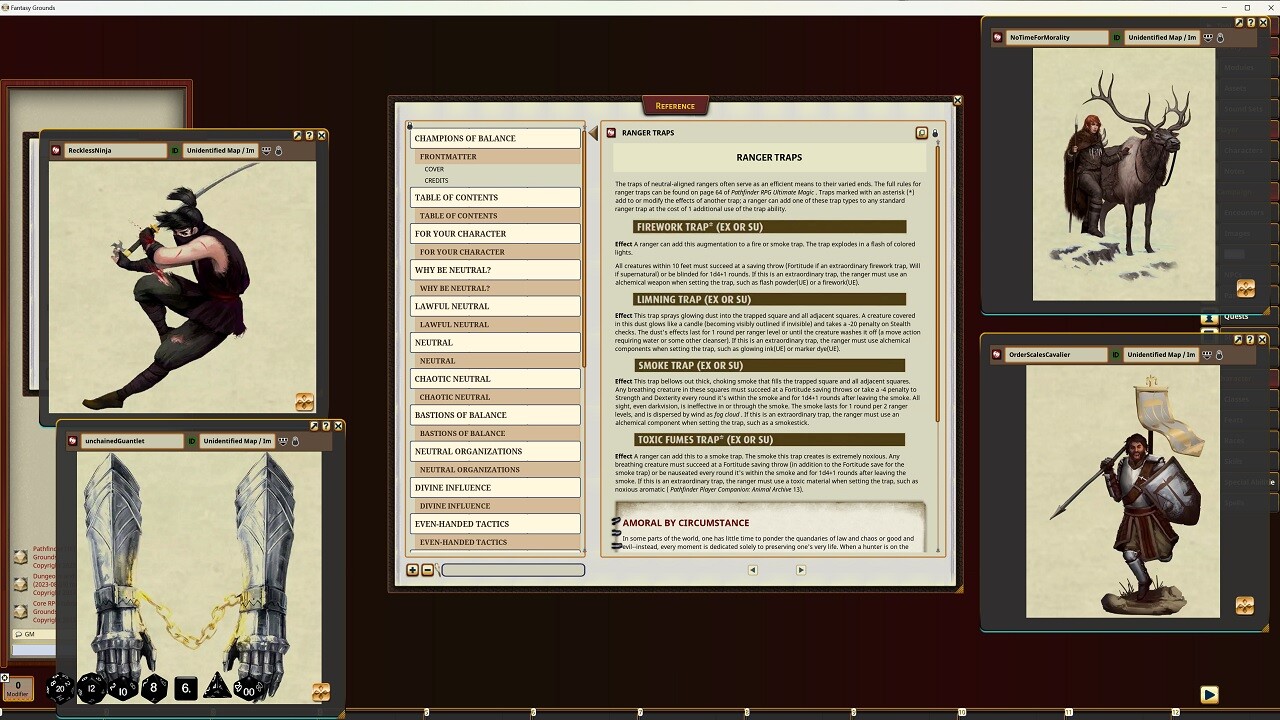Toggle the lock on the NoTimeForMorality window
1280x720 pixels.
point(1221,37)
